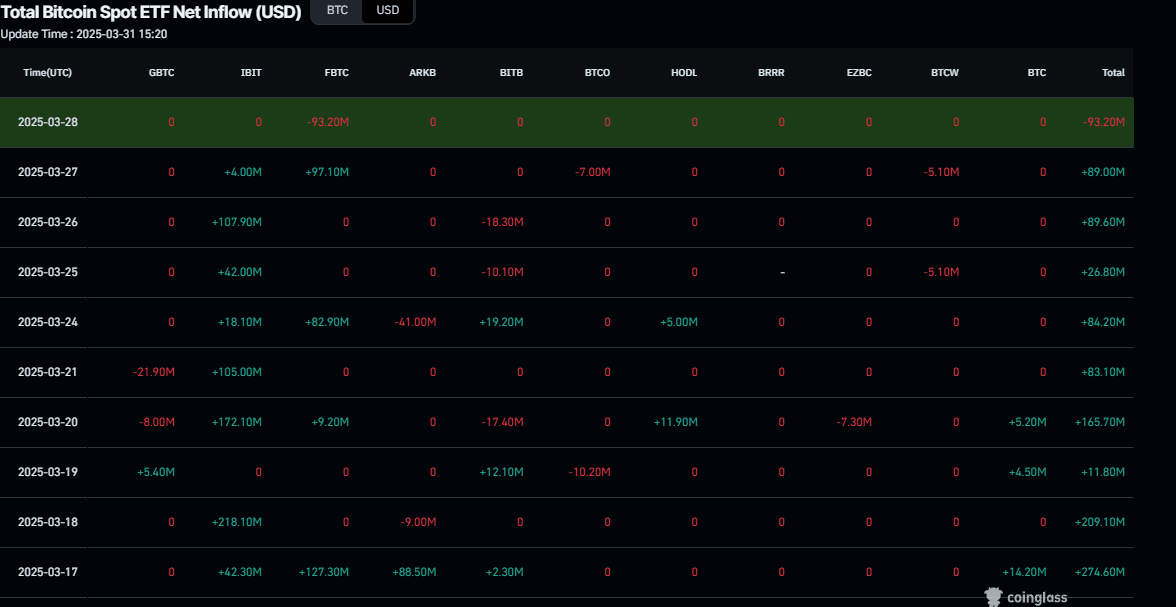This screenshot has height=607, width=1176.
Task: Select the IBIT column header
Action: (x=251, y=73)
